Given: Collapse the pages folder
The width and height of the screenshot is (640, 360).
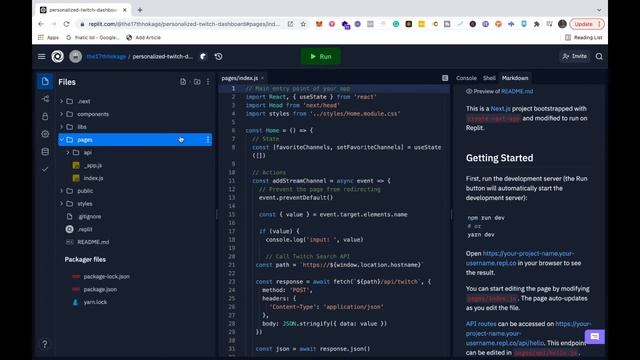Looking at the screenshot, I should (62, 140).
